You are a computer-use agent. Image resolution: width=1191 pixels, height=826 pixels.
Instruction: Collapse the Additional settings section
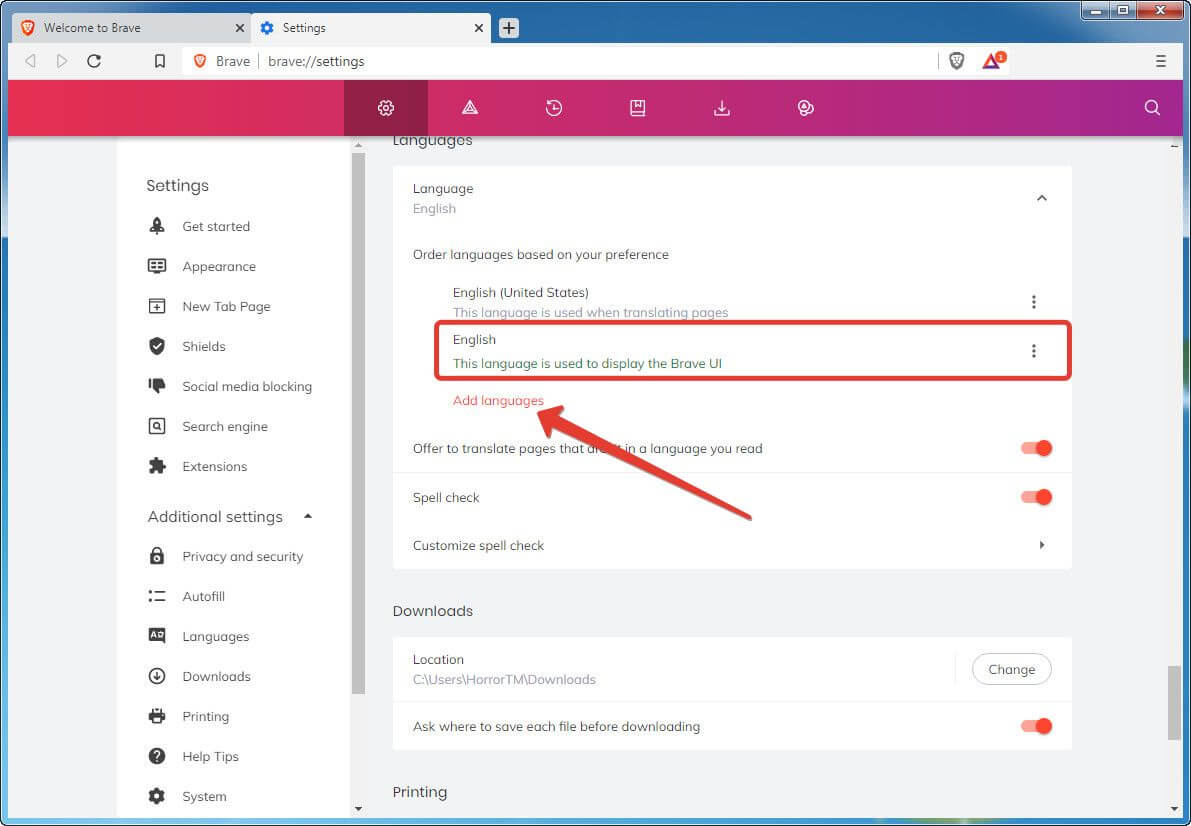coord(308,516)
